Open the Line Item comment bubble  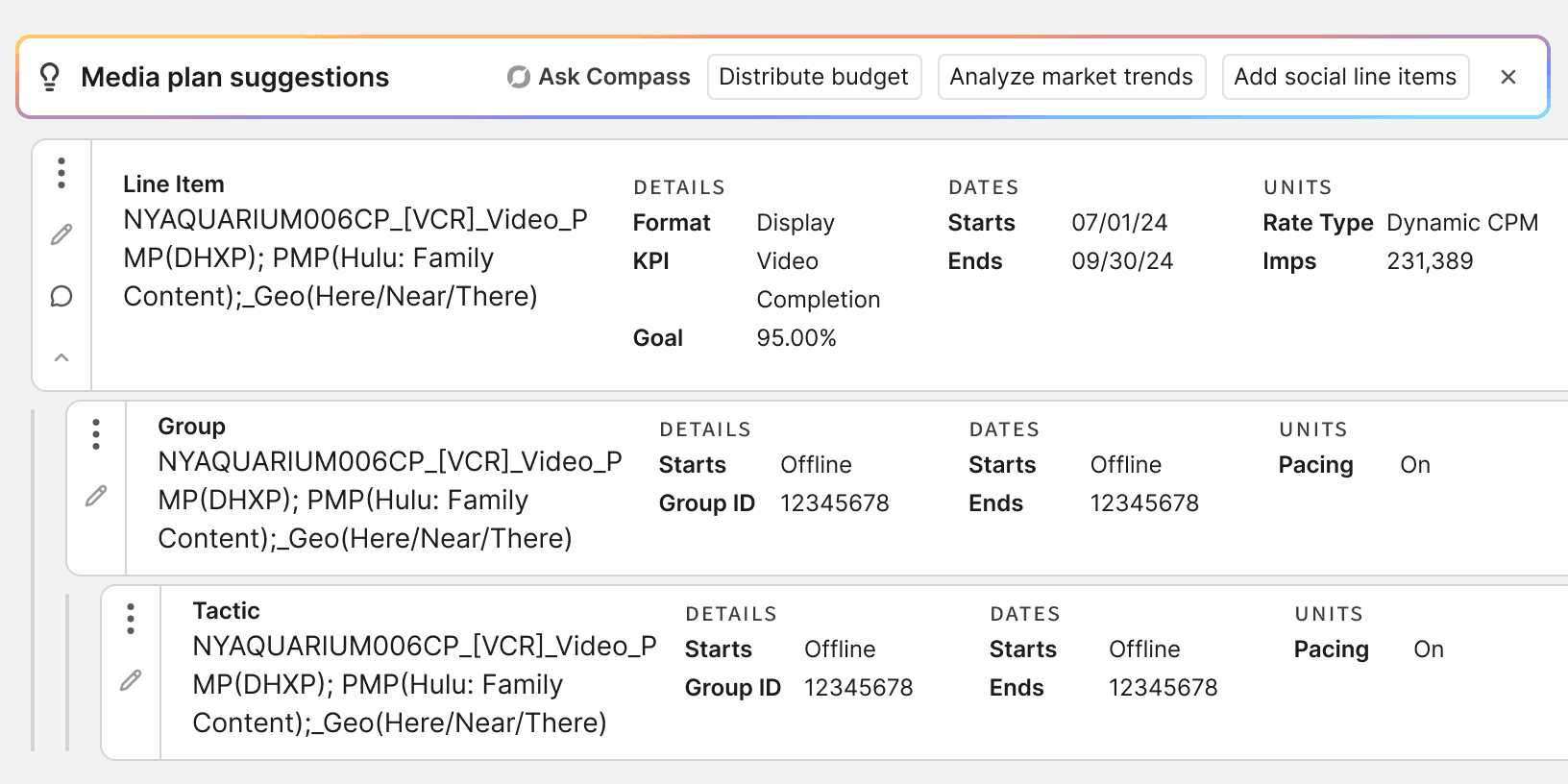(x=61, y=296)
